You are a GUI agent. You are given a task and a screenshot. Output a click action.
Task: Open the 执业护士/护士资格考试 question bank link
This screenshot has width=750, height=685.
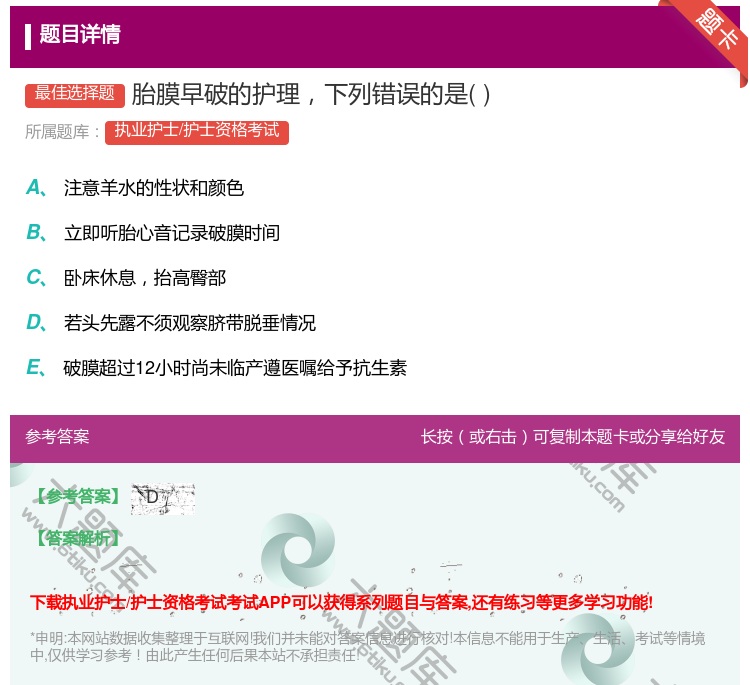[x=197, y=131]
